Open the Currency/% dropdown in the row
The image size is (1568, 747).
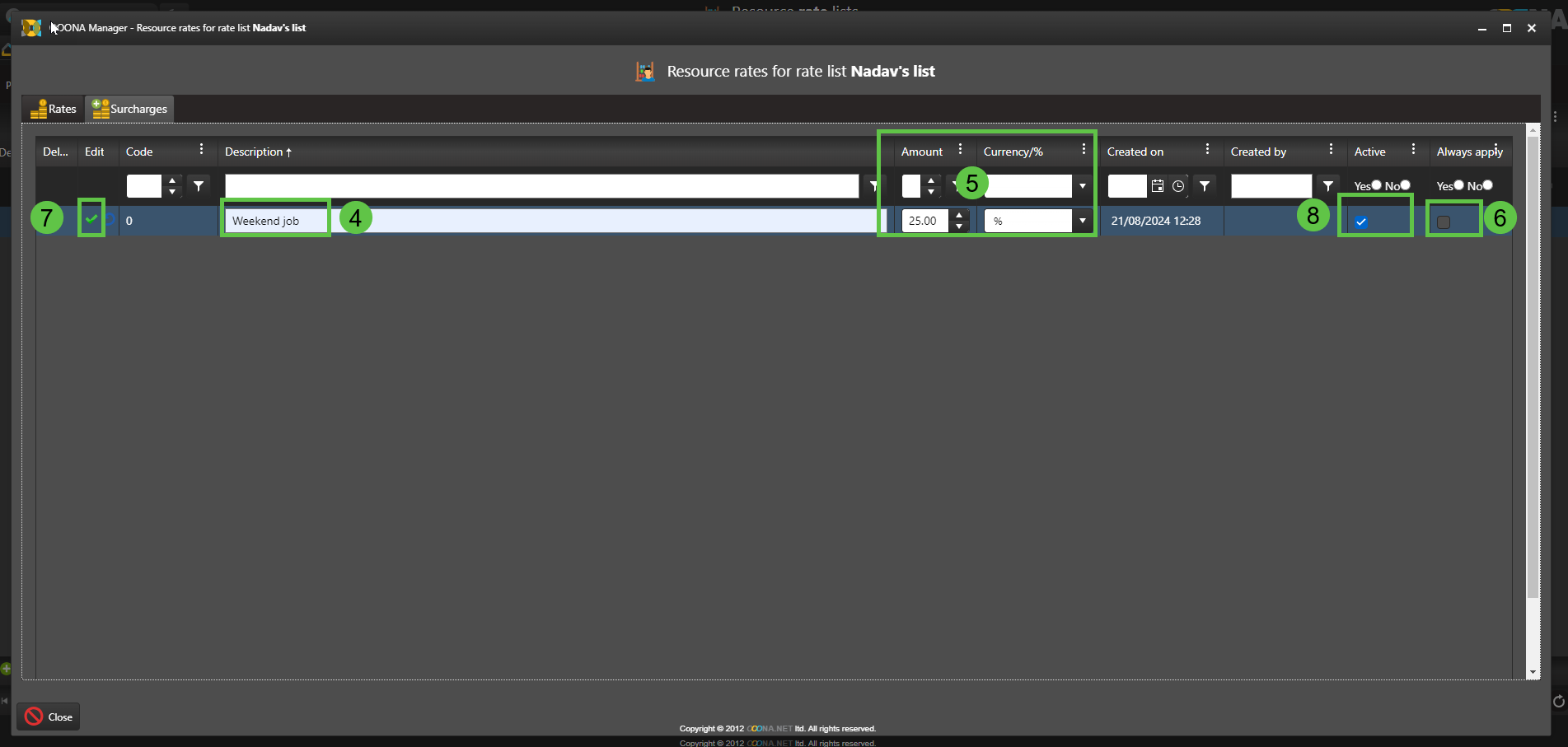pyautogui.click(x=1082, y=221)
